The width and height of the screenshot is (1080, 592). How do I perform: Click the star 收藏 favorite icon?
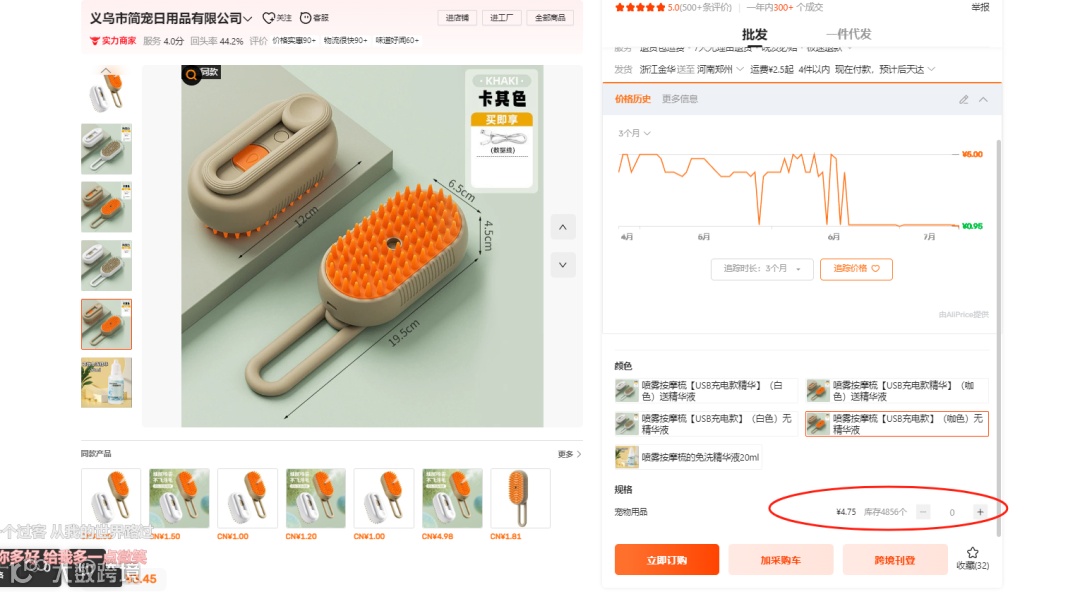click(973, 553)
